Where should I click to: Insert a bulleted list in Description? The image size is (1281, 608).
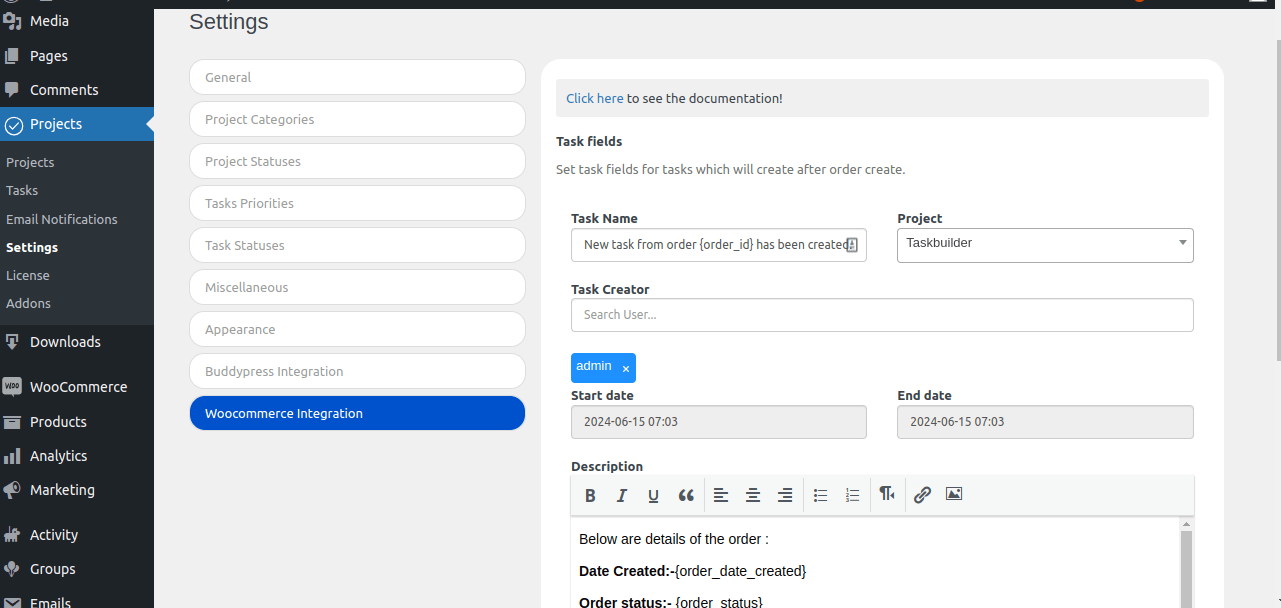tap(821, 495)
